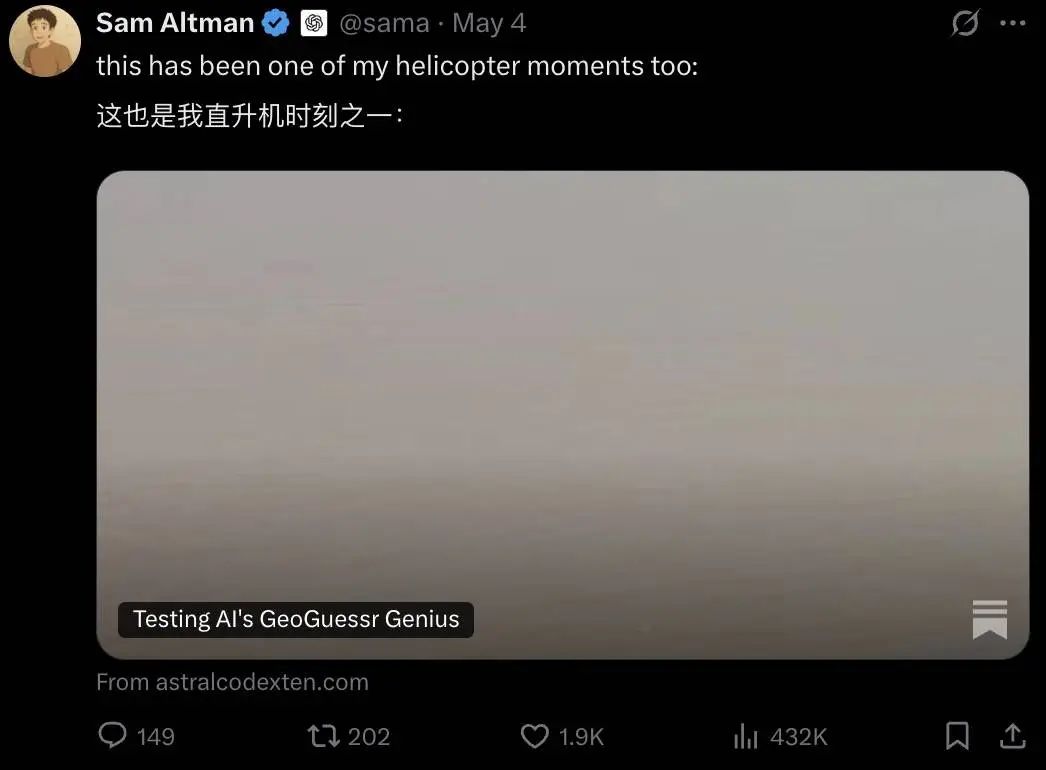Open Sam Altman display name

175,23
